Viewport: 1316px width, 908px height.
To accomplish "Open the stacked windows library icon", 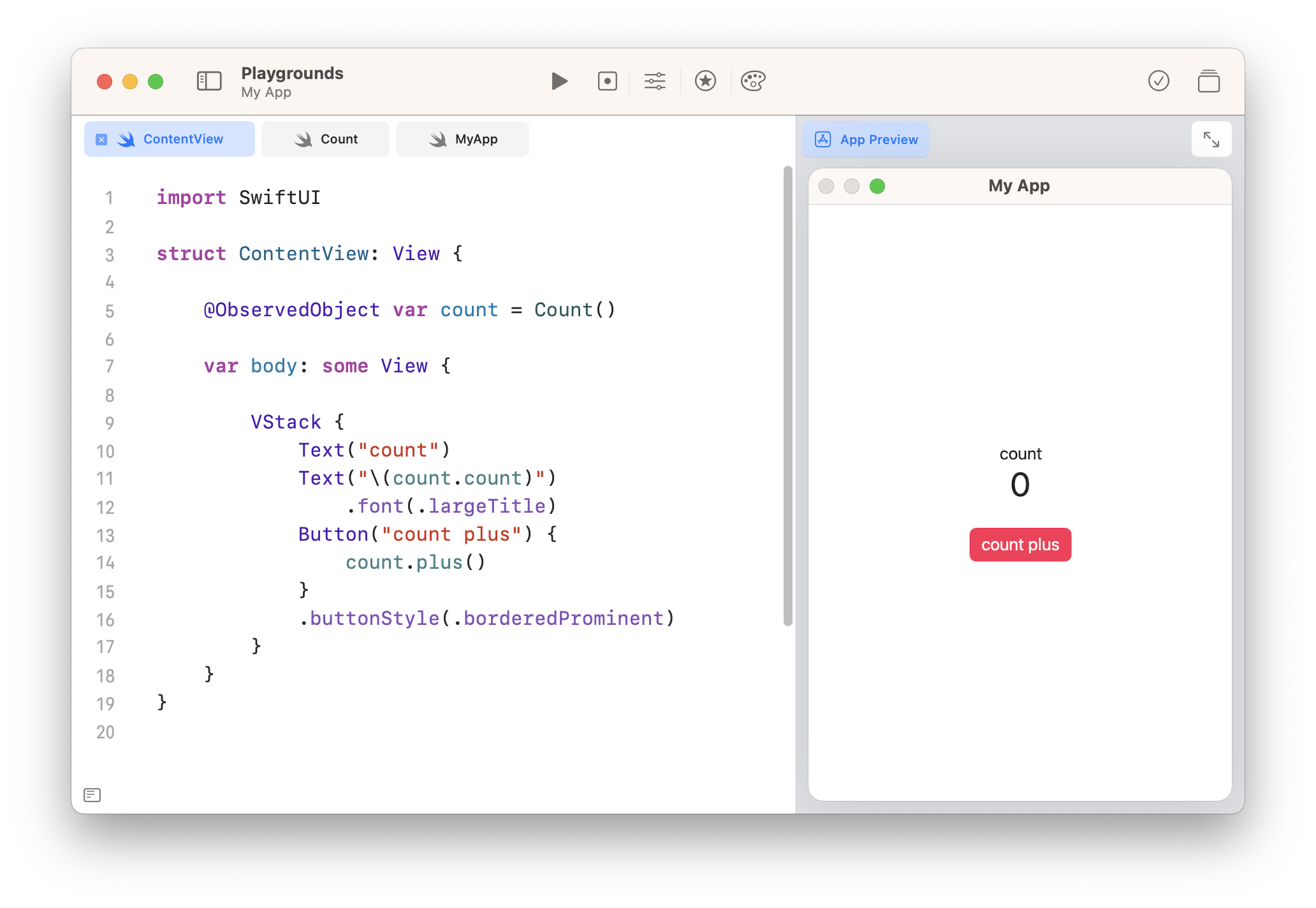I will coord(1208,81).
